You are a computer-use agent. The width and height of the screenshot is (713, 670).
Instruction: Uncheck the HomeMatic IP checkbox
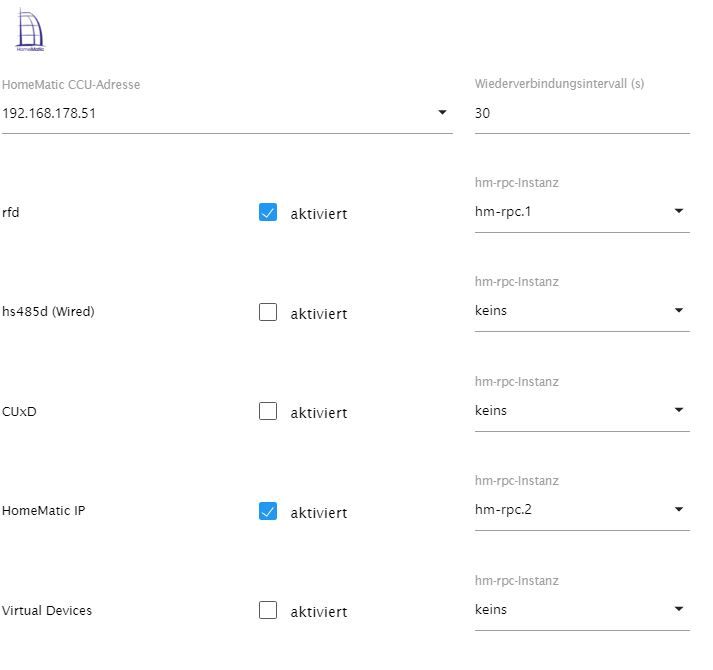pos(268,511)
